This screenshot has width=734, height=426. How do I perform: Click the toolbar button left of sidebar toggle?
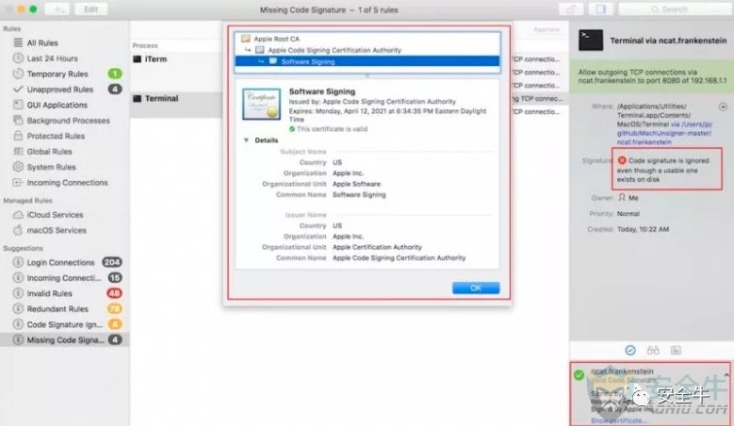click(x=571, y=9)
